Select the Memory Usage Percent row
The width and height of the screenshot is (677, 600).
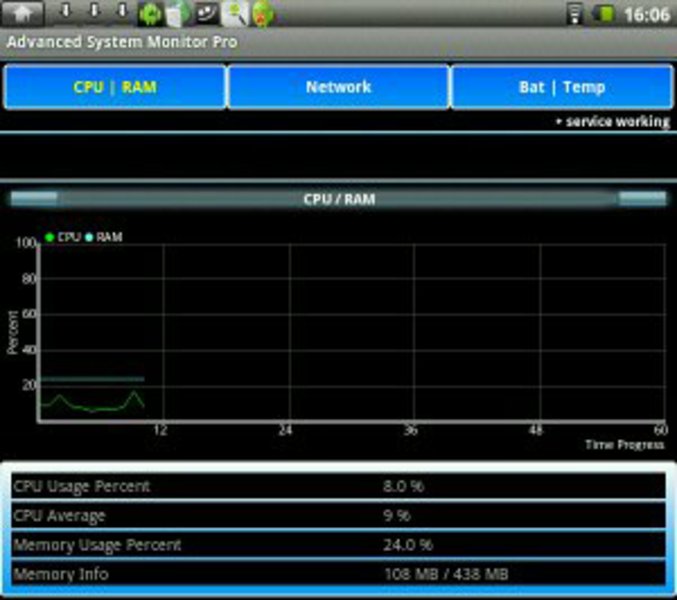[338, 545]
